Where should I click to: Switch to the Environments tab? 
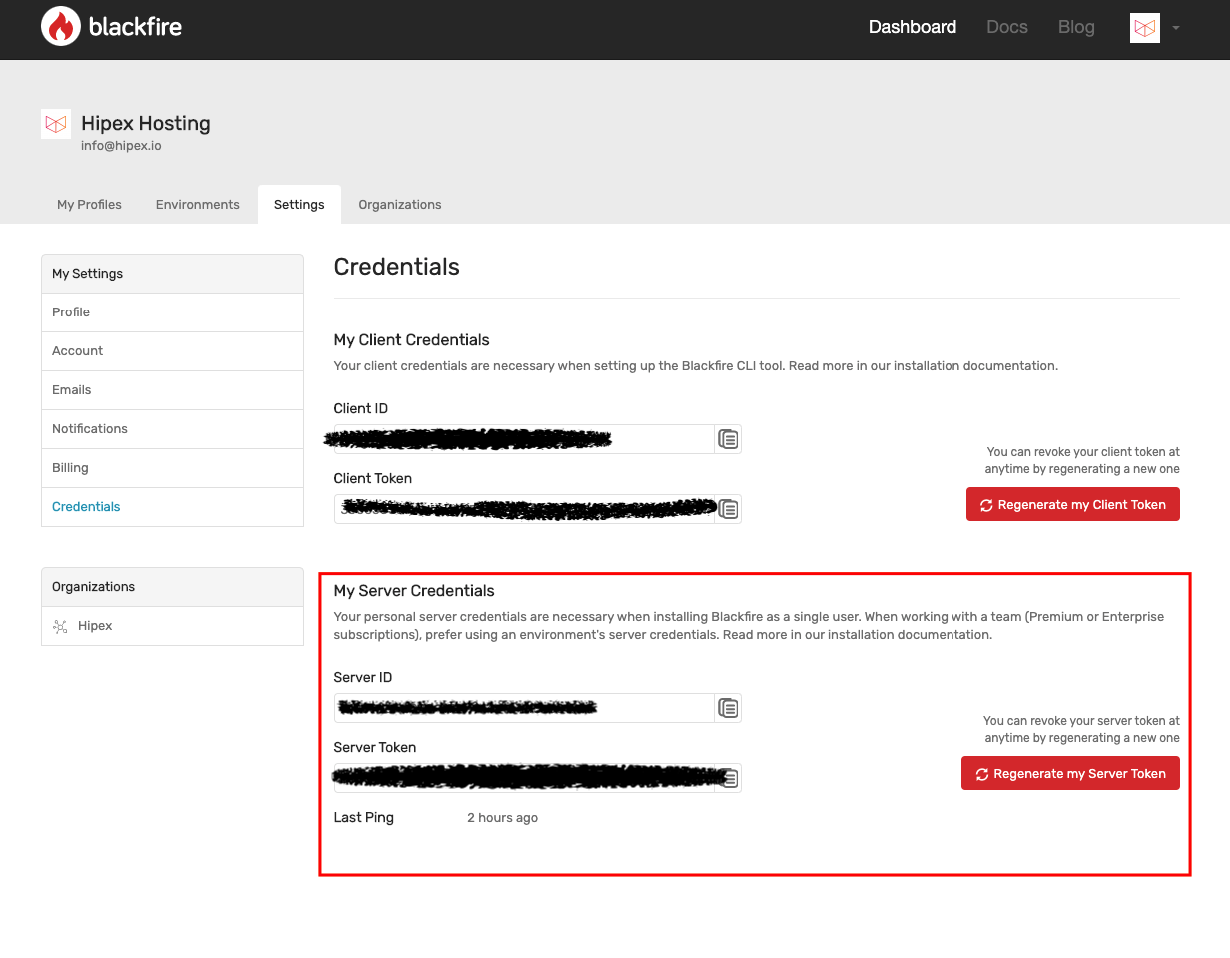point(198,204)
